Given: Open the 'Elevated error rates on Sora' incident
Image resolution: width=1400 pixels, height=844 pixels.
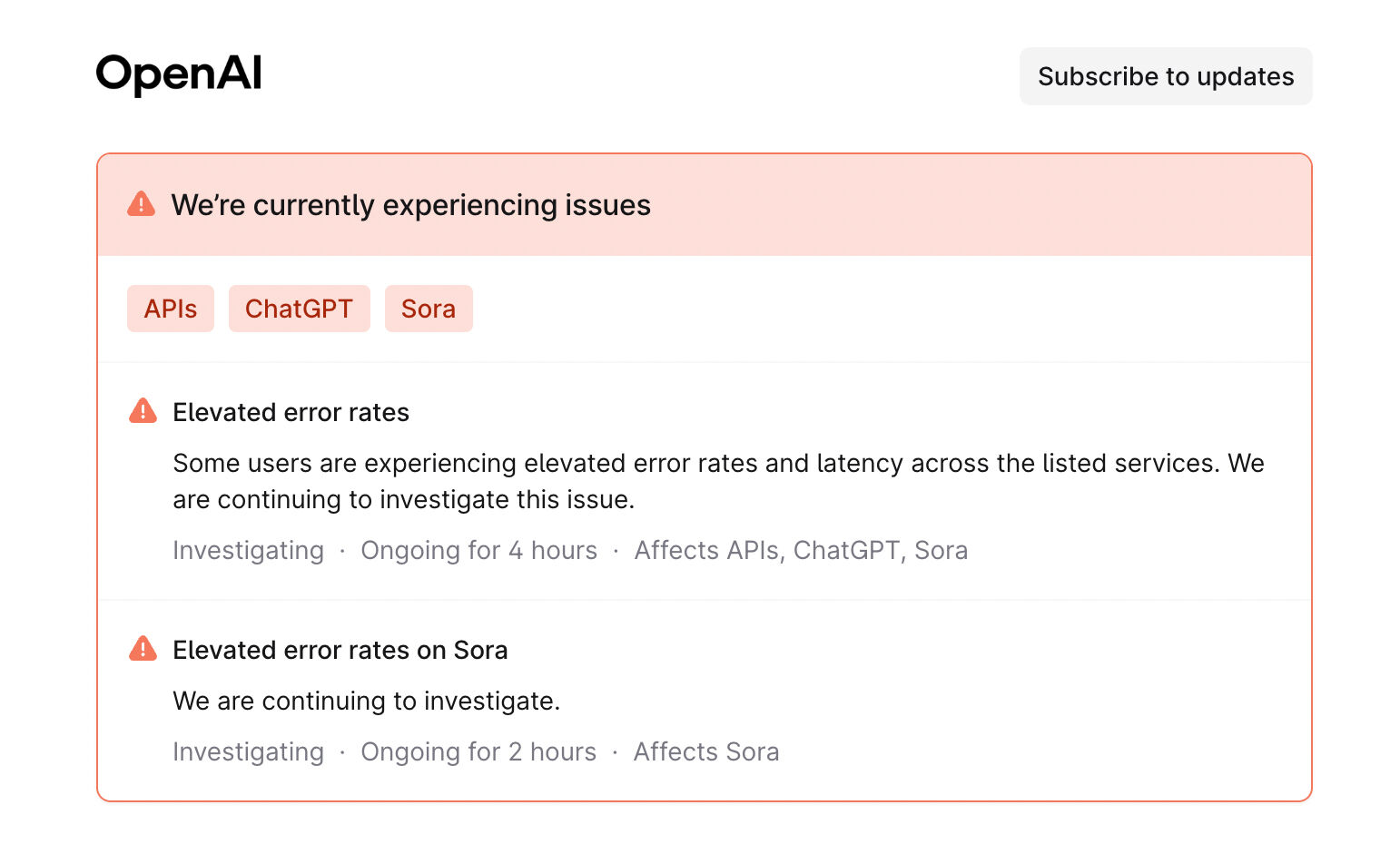Looking at the screenshot, I should tap(340, 650).
